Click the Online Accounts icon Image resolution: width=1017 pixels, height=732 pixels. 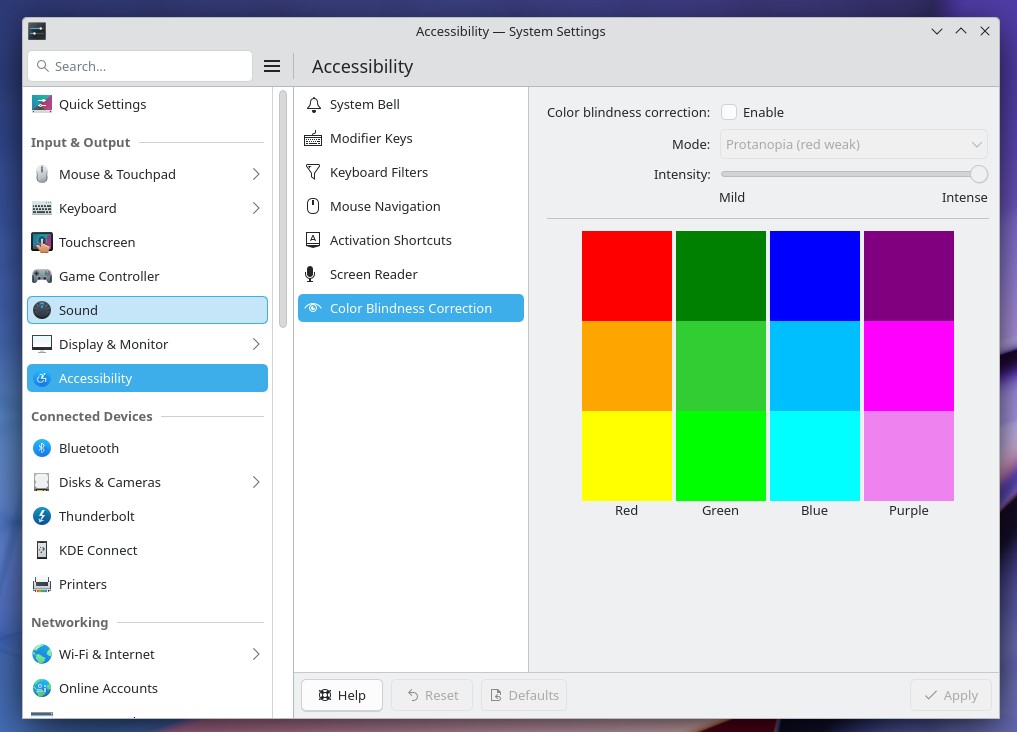tap(42, 688)
